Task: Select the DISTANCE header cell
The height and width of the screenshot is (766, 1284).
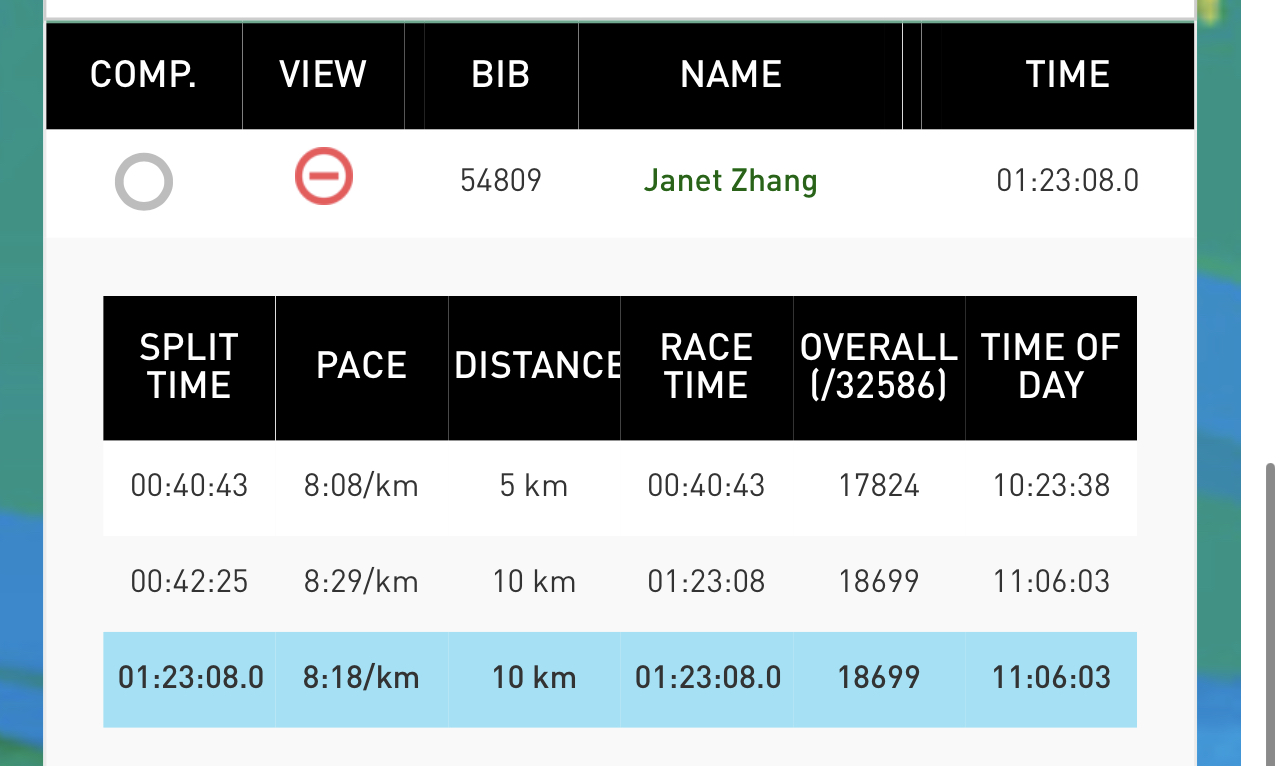Action: pyautogui.click(x=534, y=367)
